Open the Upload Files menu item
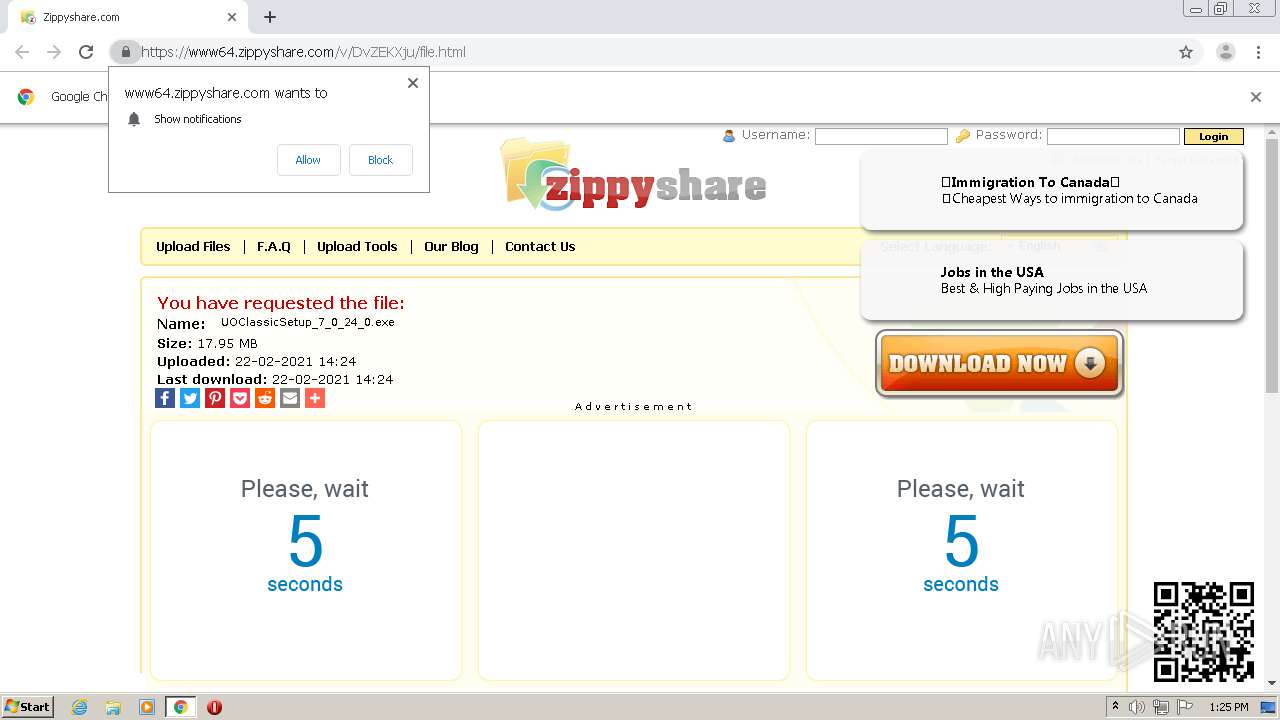Viewport: 1280px width, 720px height. (193, 246)
